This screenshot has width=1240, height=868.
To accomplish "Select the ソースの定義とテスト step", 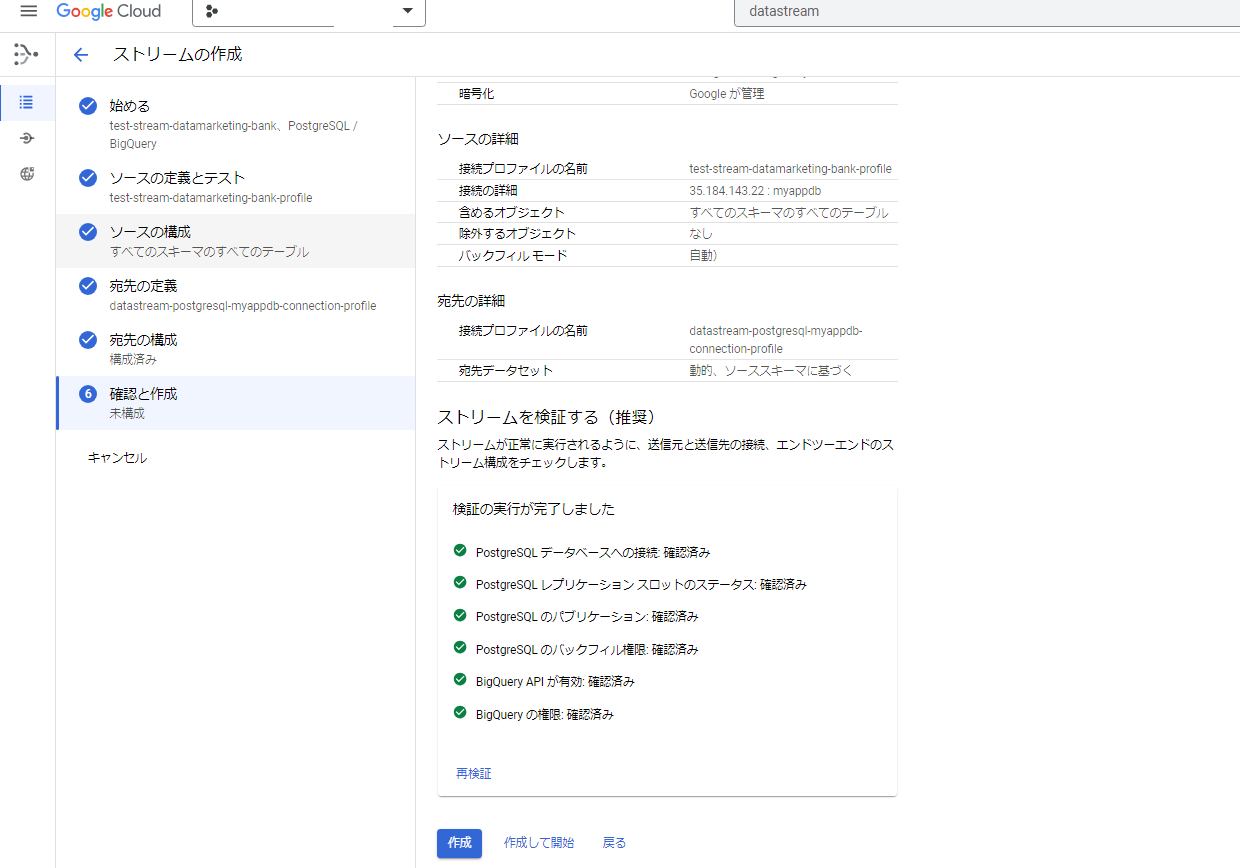I will click(235, 187).
